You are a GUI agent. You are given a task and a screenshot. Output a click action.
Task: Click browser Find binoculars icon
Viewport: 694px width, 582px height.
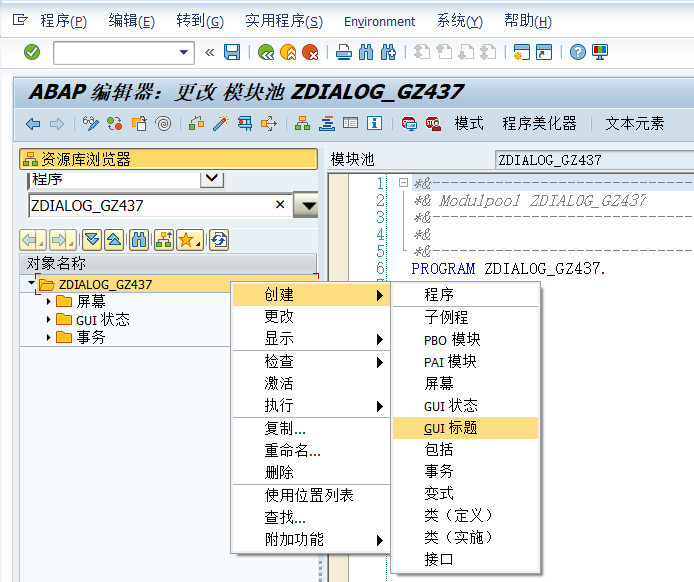pyautogui.click(x=139, y=240)
